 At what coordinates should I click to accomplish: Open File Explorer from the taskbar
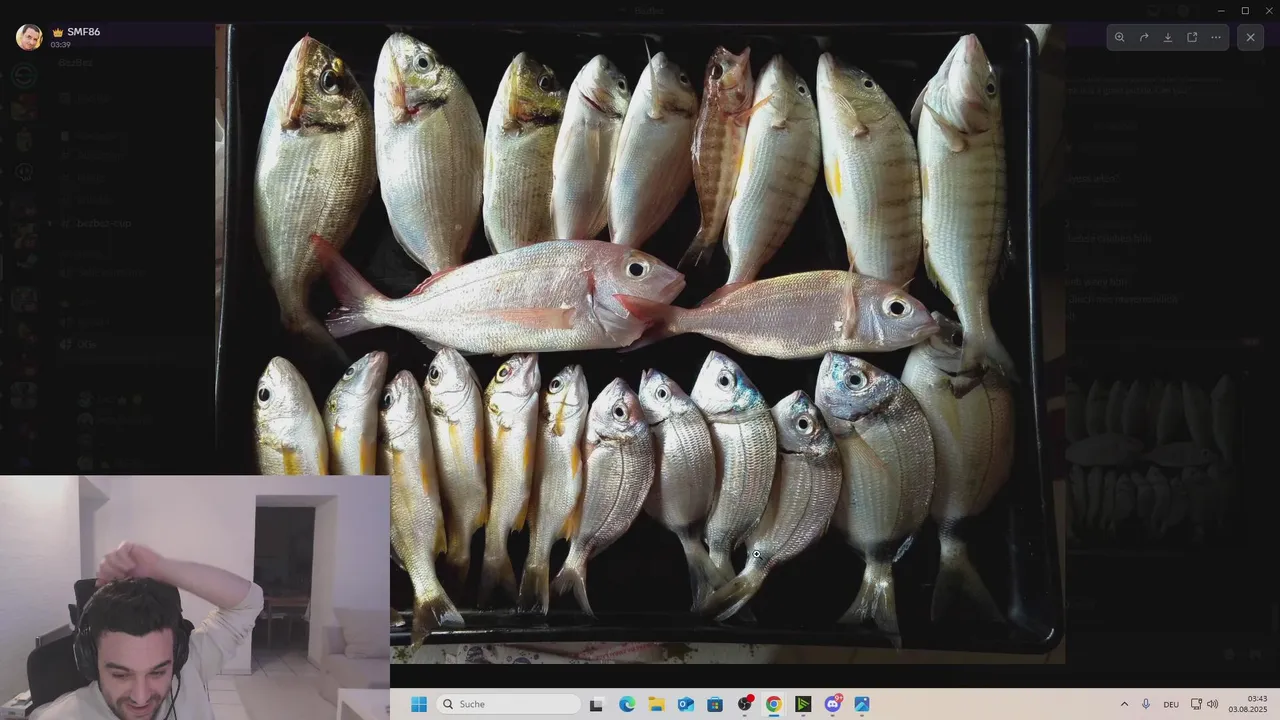[x=656, y=704]
